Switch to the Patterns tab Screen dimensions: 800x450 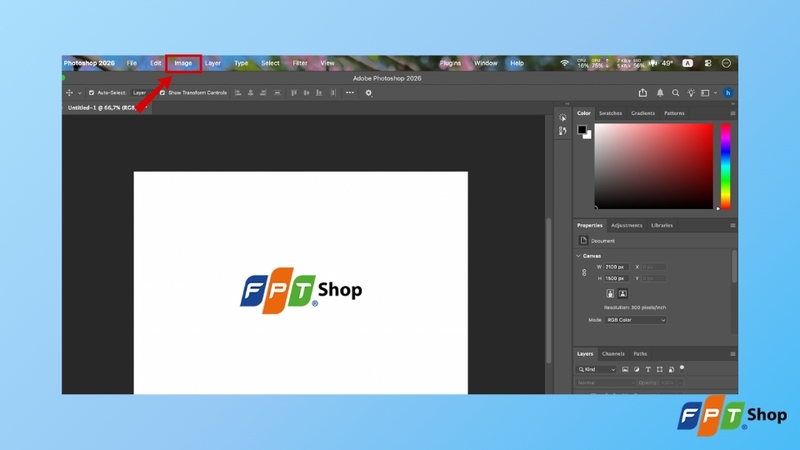pos(674,113)
